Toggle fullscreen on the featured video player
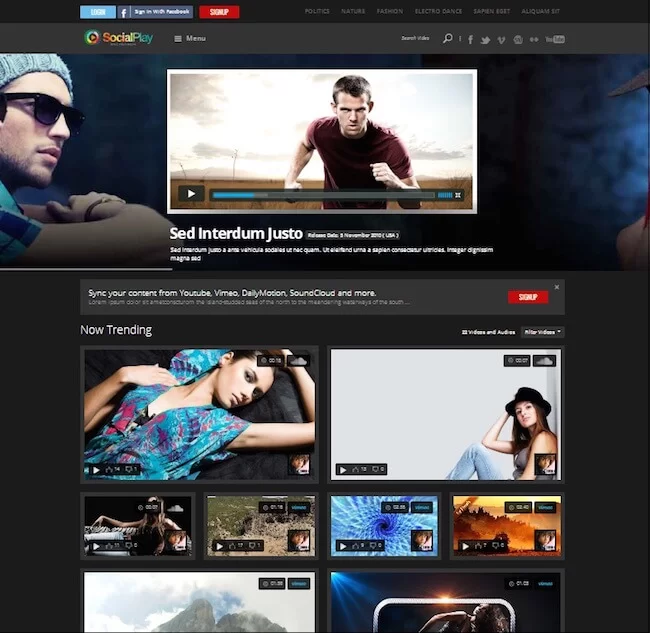650x633 pixels. tap(458, 195)
